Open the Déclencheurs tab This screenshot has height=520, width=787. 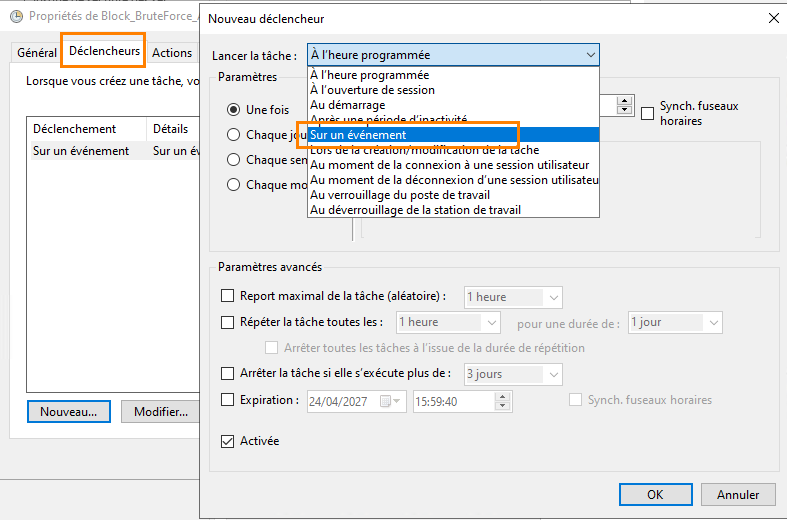pyautogui.click(x=104, y=51)
